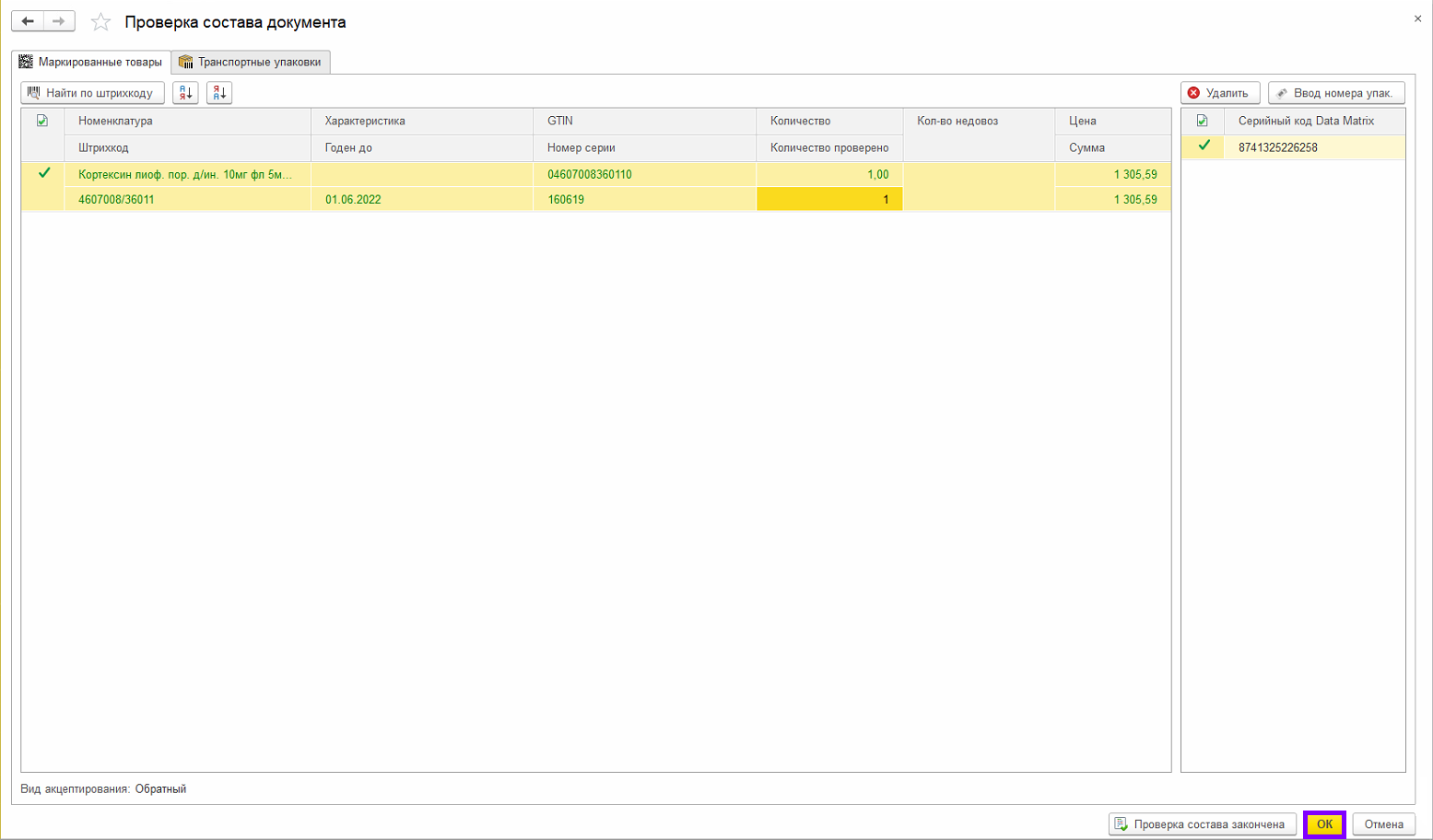Switch to Маркированные товары tab

pyautogui.click(x=91, y=62)
